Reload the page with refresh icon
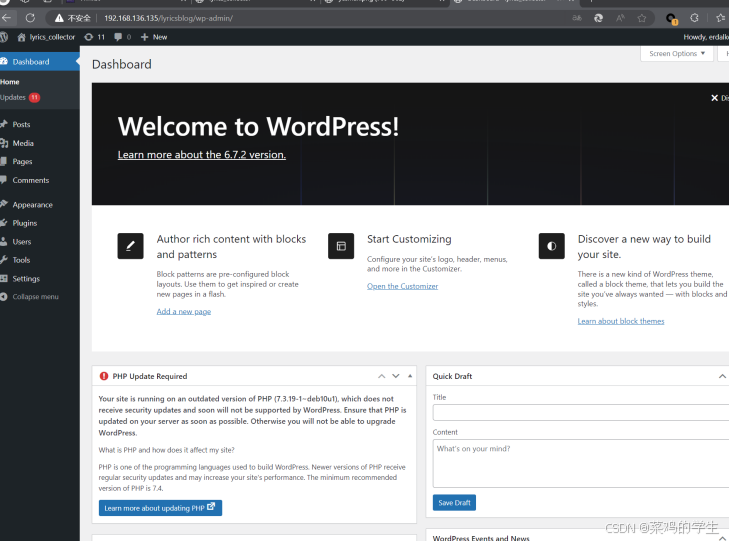 (x=30, y=18)
